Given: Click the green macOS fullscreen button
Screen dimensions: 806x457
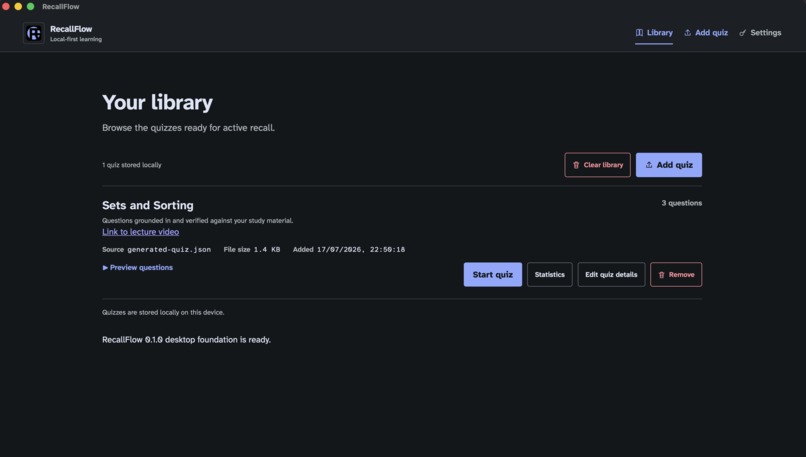Looking at the screenshot, I should pyautogui.click(x=30, y=6).
